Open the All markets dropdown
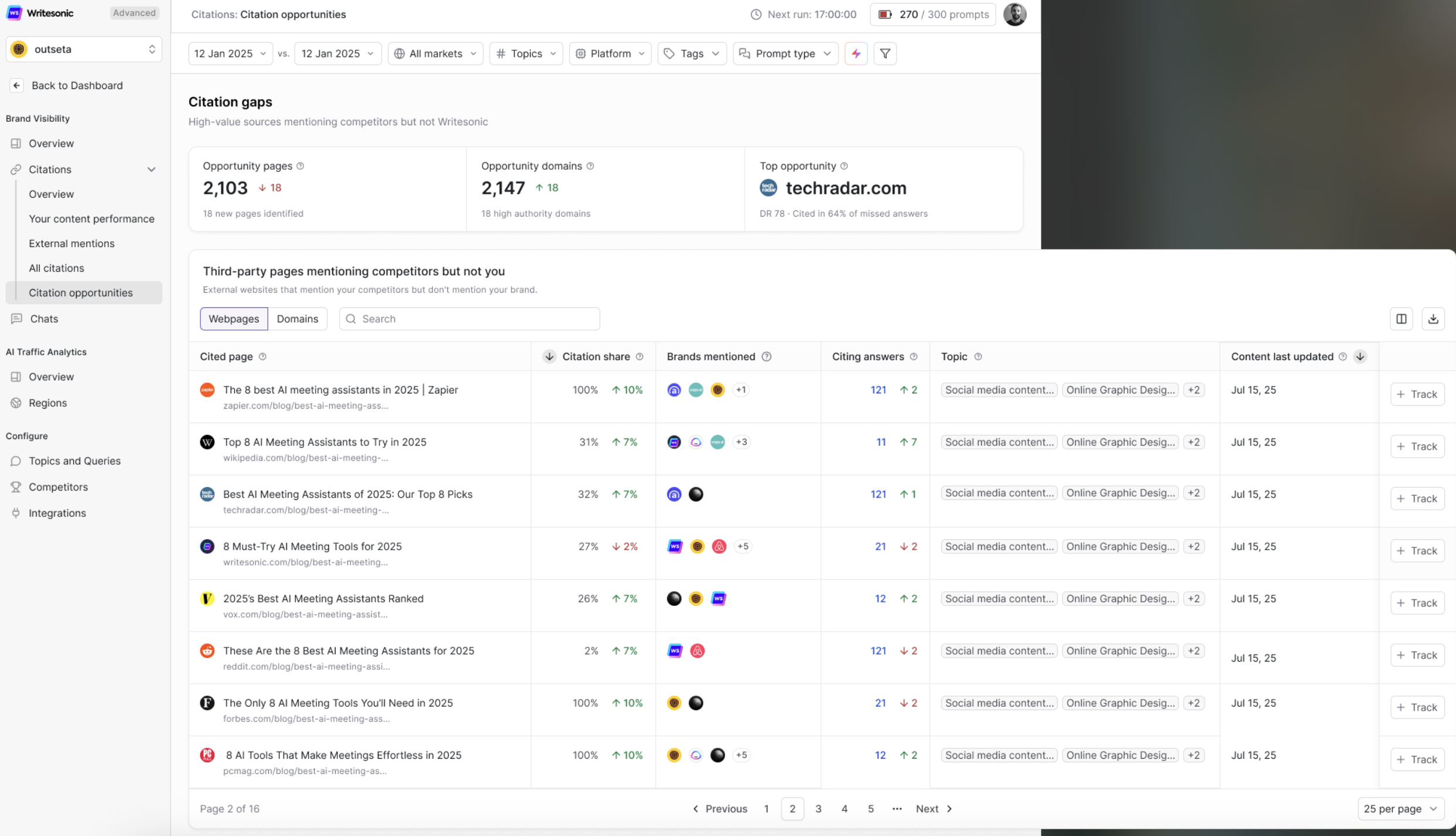 tap(435, 53)
